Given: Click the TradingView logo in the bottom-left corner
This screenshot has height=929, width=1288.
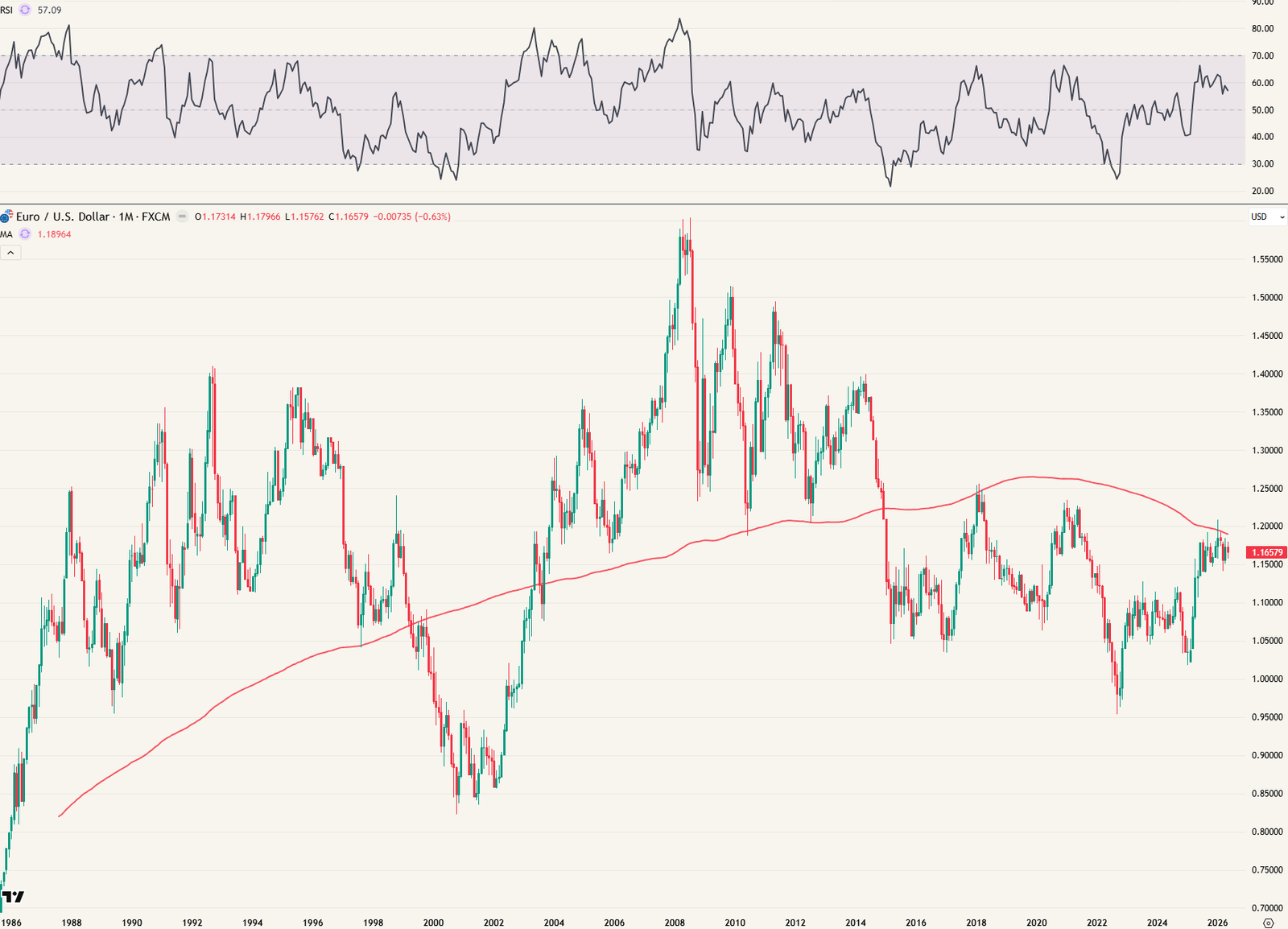Looking at the screenshot, I should point(13,897).
